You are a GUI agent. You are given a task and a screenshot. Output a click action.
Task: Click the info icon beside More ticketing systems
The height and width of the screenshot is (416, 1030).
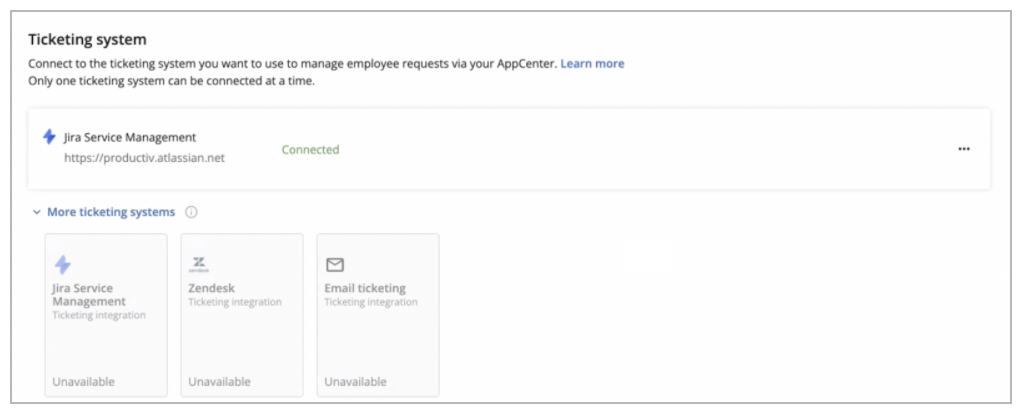191,212
